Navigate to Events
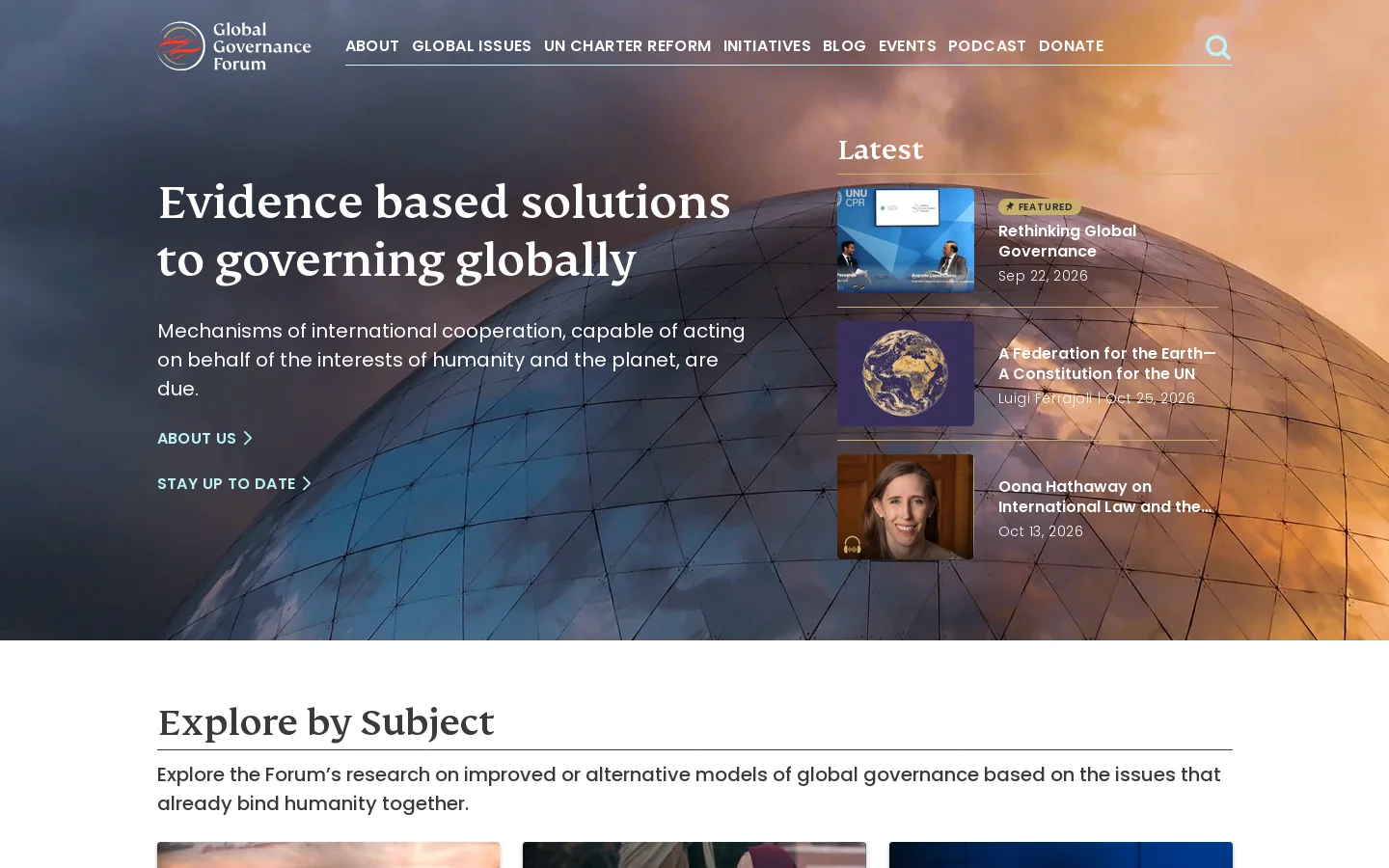This screenshot has width=1389, height=868. coord(908,45)
